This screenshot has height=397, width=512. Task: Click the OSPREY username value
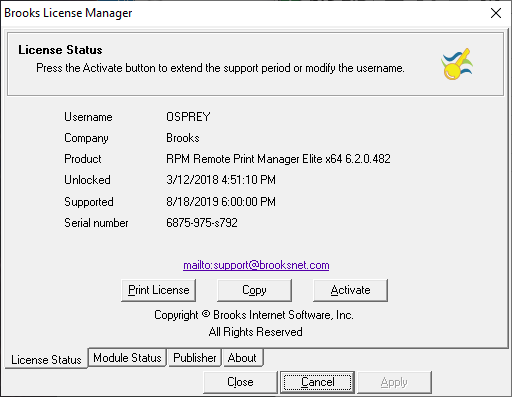coord(188,117)
